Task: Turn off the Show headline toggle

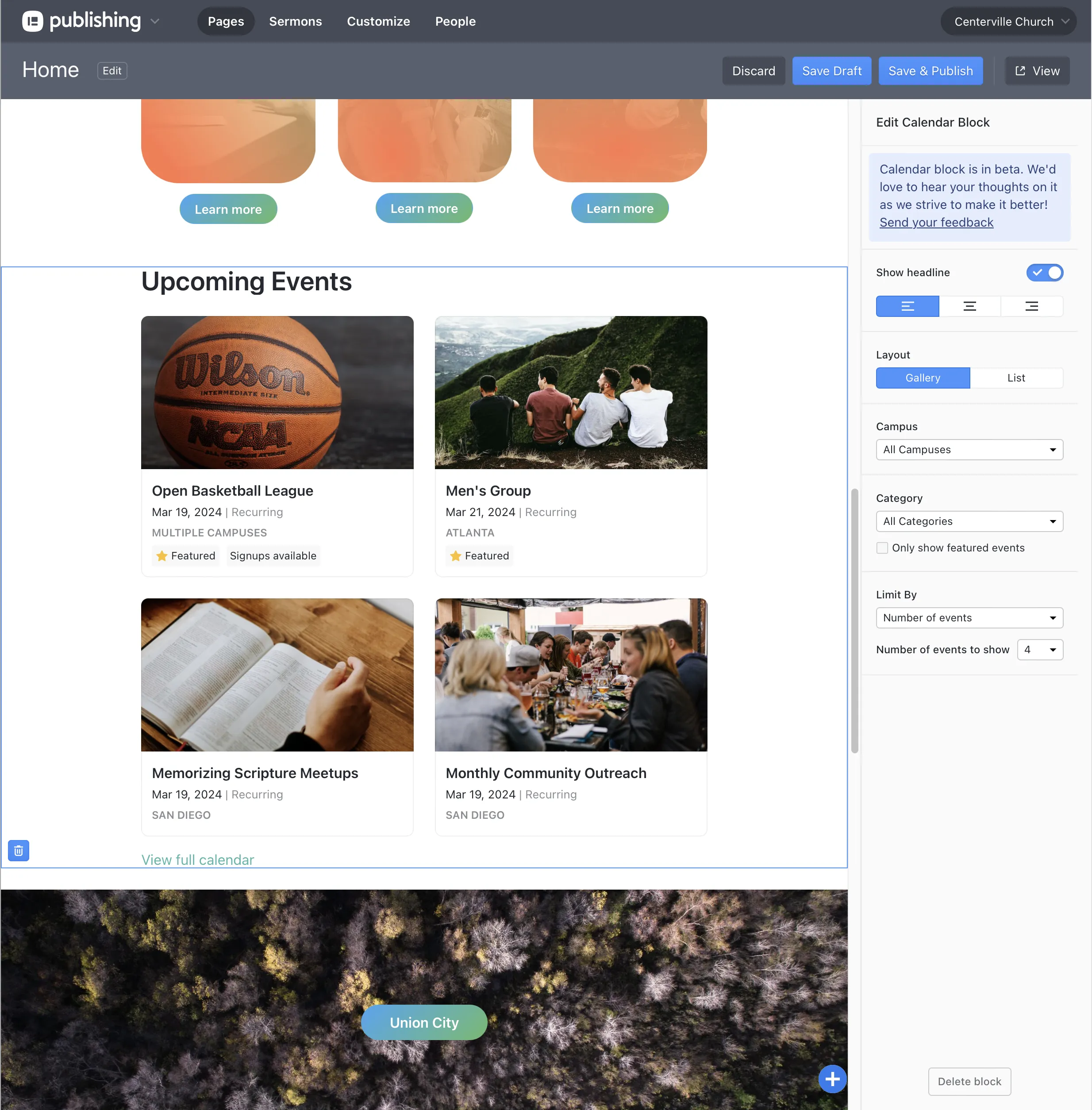Action: [1044, 273]
